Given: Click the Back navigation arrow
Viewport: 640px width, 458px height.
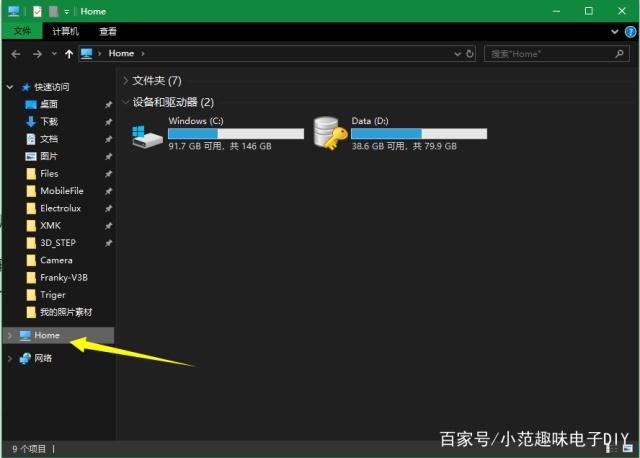Looking at the screenshot, I should pyautogui.click(x=16, y=54).
